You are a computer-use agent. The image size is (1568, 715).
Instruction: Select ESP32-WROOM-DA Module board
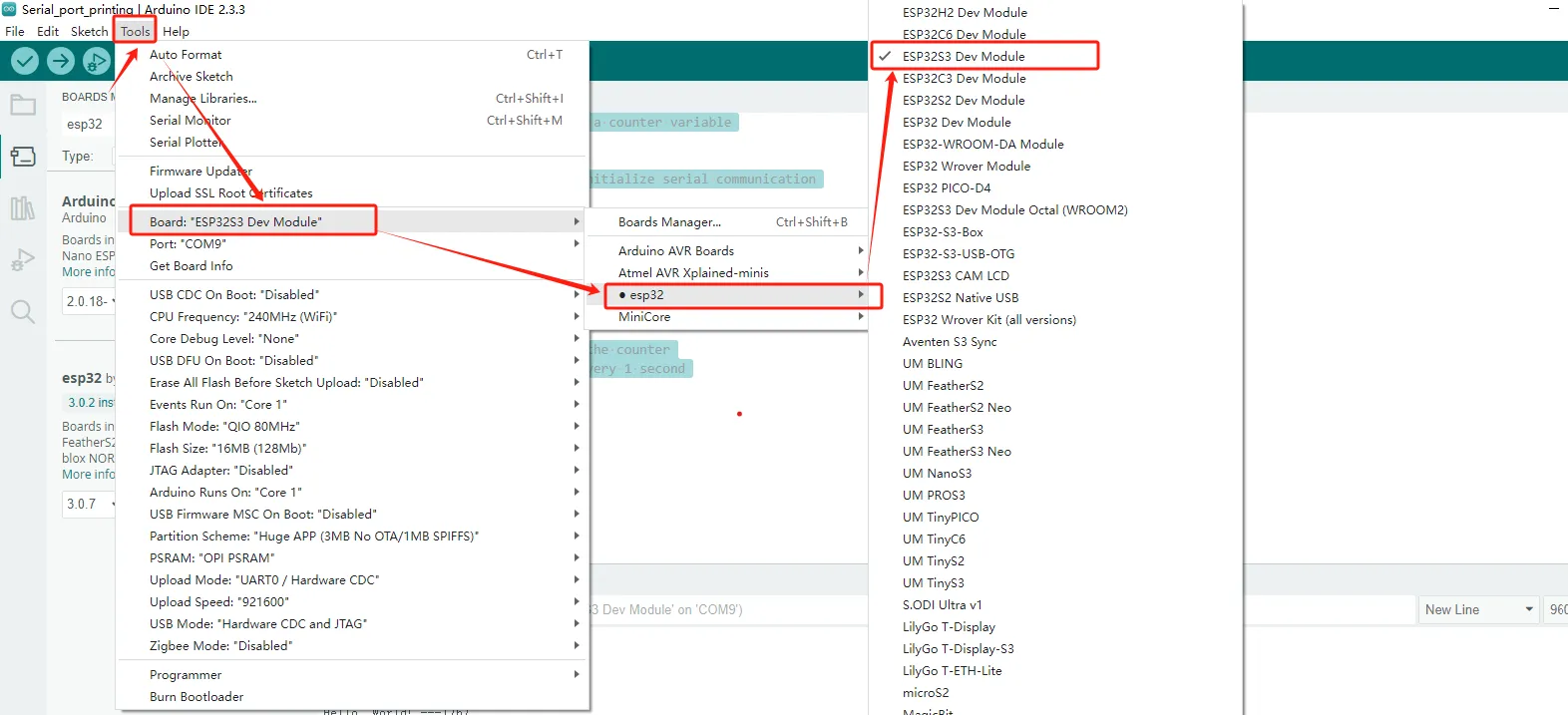1056,145
